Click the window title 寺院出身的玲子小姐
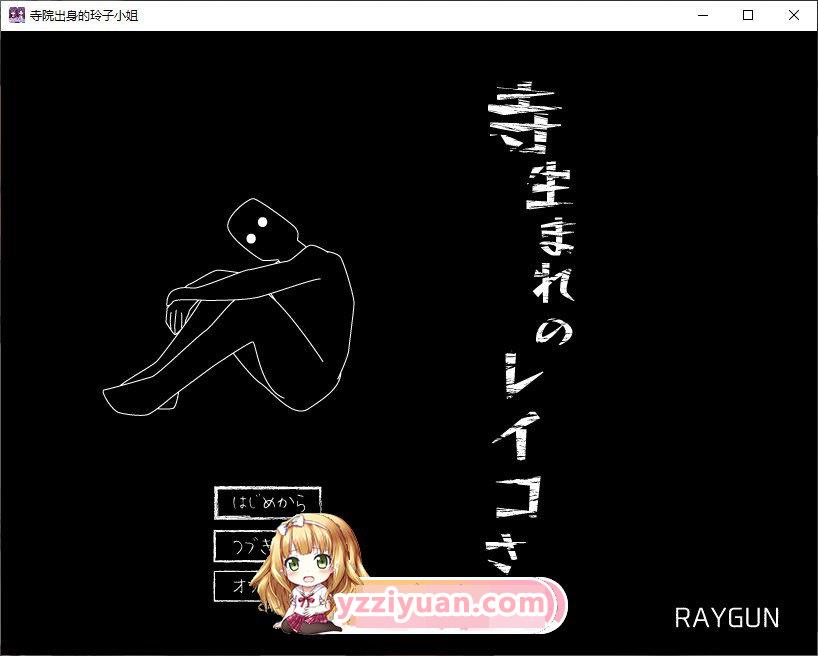This screenshot has width=818, height=656. coord(84,16)
